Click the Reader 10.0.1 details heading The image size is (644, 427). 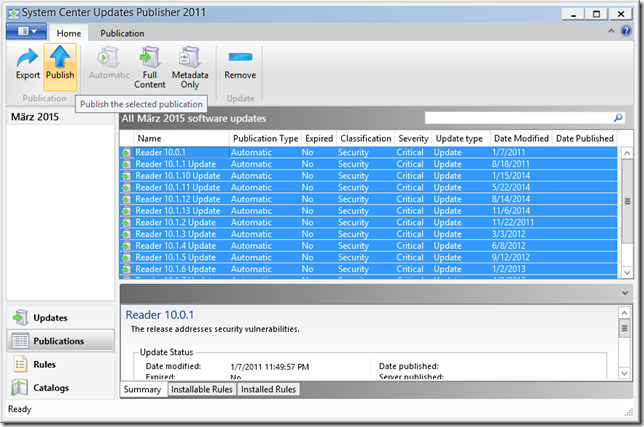(159, 315)
